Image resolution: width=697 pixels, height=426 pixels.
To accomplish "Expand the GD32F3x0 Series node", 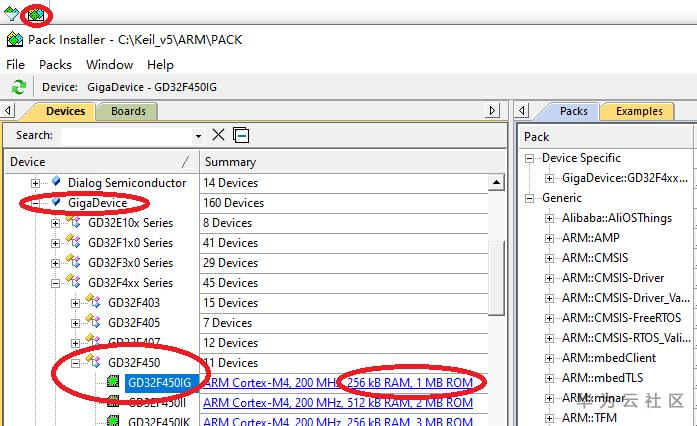I will (x=55, y=263).
